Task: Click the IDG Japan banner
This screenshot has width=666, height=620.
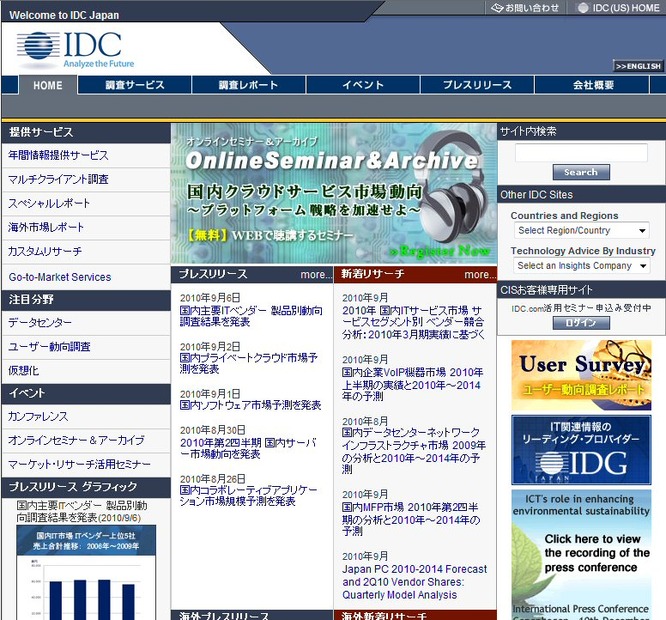Action: [581, 450]
